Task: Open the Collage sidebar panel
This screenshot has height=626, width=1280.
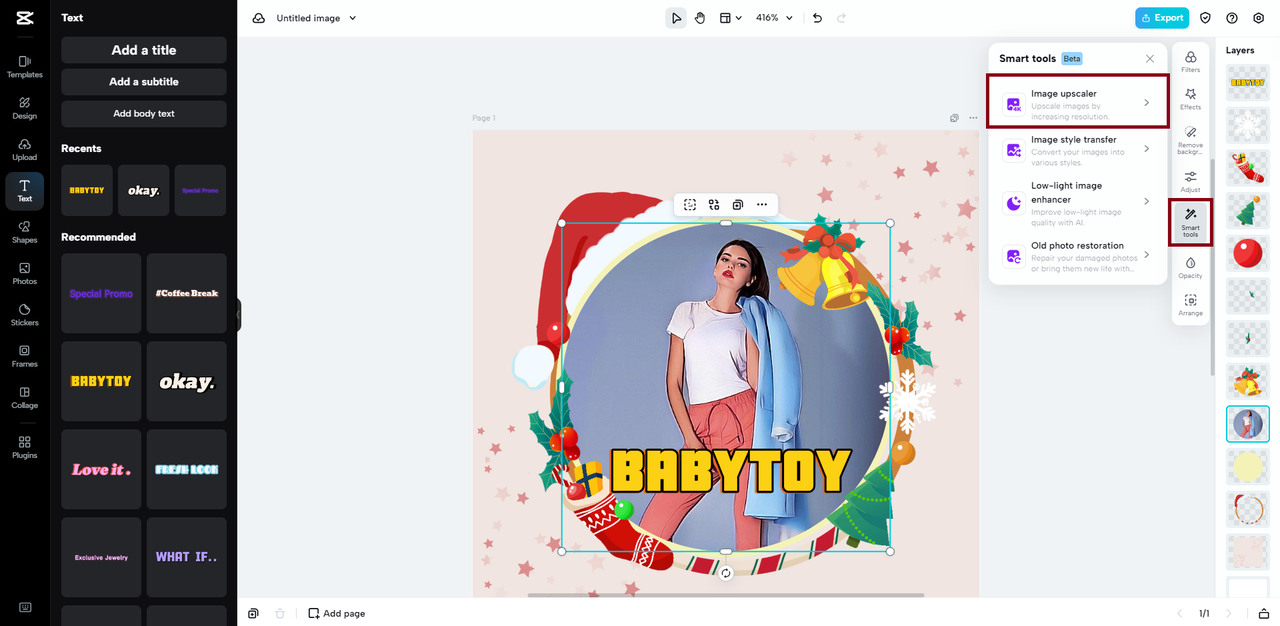Action: tap(24, 398)
